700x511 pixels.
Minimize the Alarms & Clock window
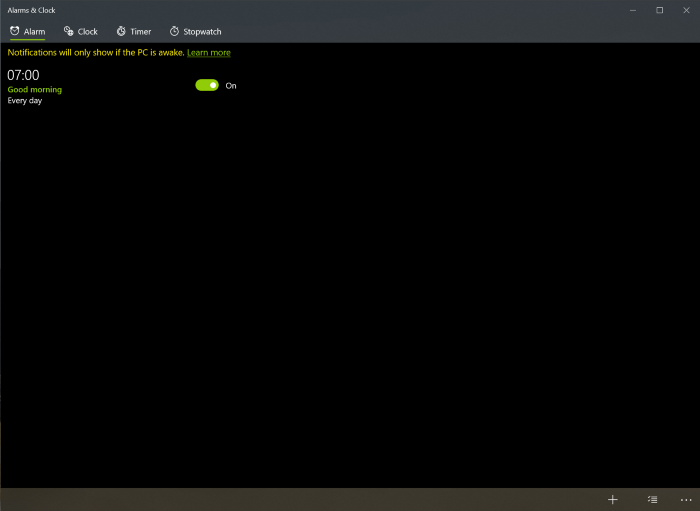633,10
